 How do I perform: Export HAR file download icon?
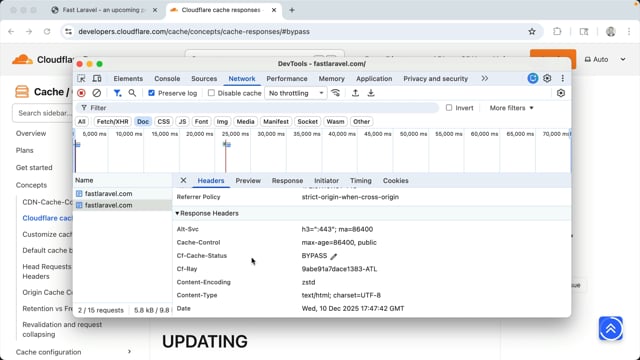click(371, 93)
